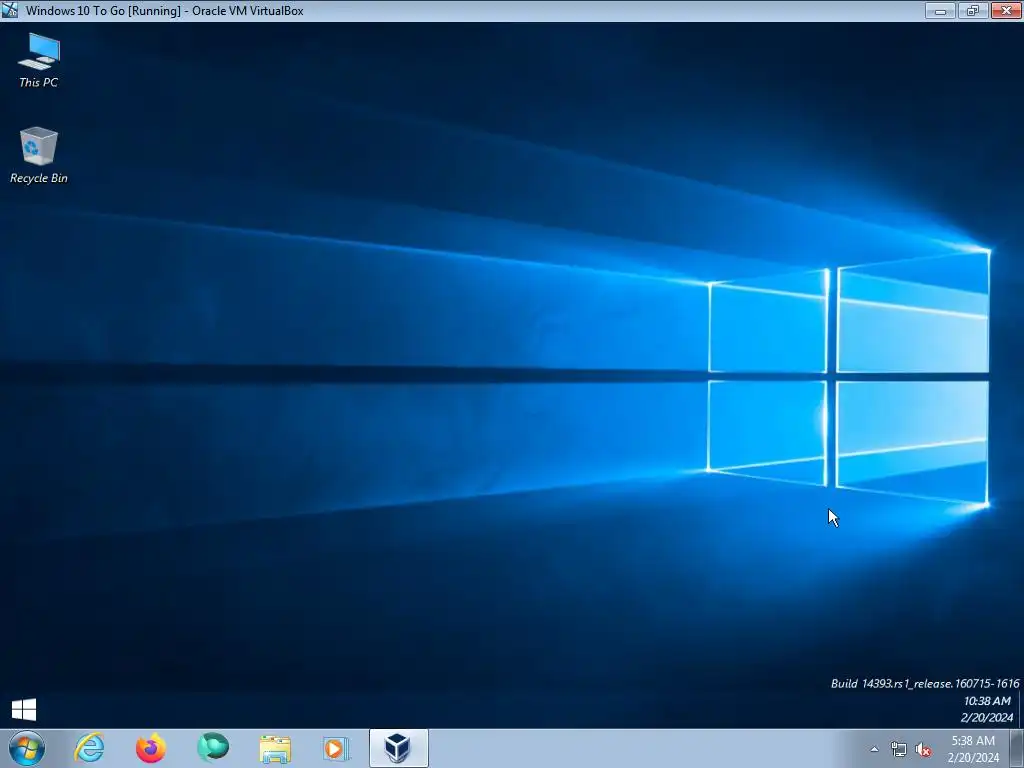This screenshot has width=1024, height=768.
Task: Launch Internet Explorer from the taskbar
Action: coord(89,748)
